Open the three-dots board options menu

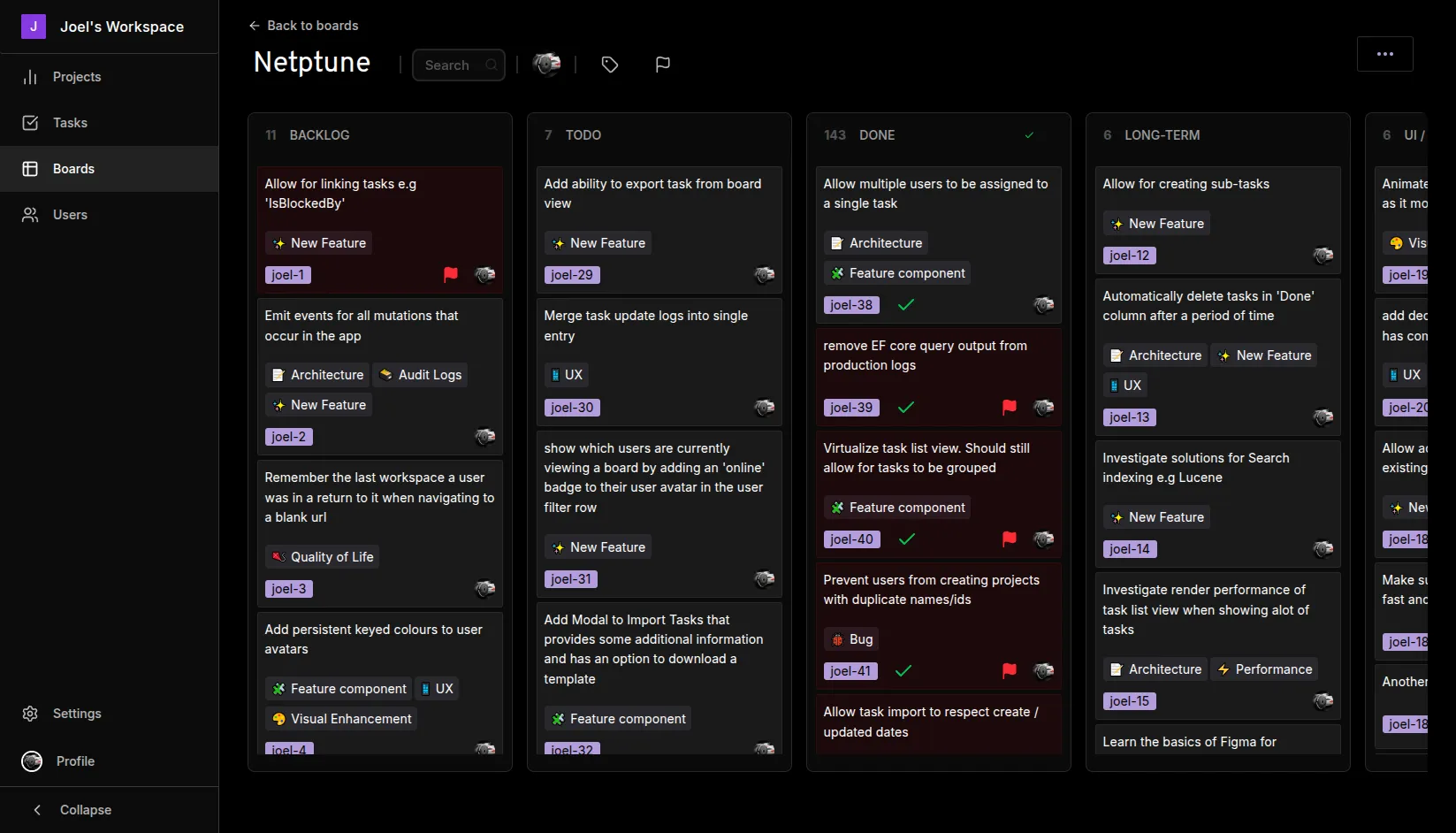click(1384, 54)
